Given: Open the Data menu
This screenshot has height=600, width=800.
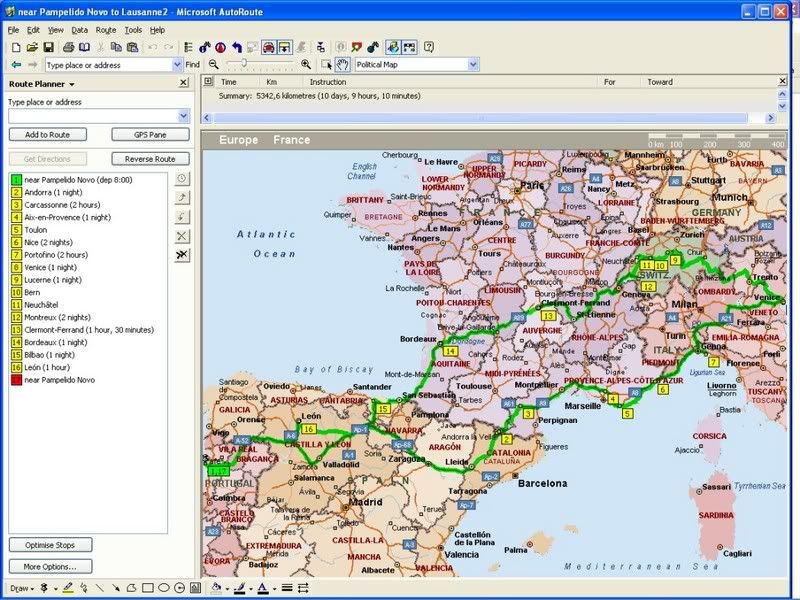Looking at the screenshot, I should (79, 30).
